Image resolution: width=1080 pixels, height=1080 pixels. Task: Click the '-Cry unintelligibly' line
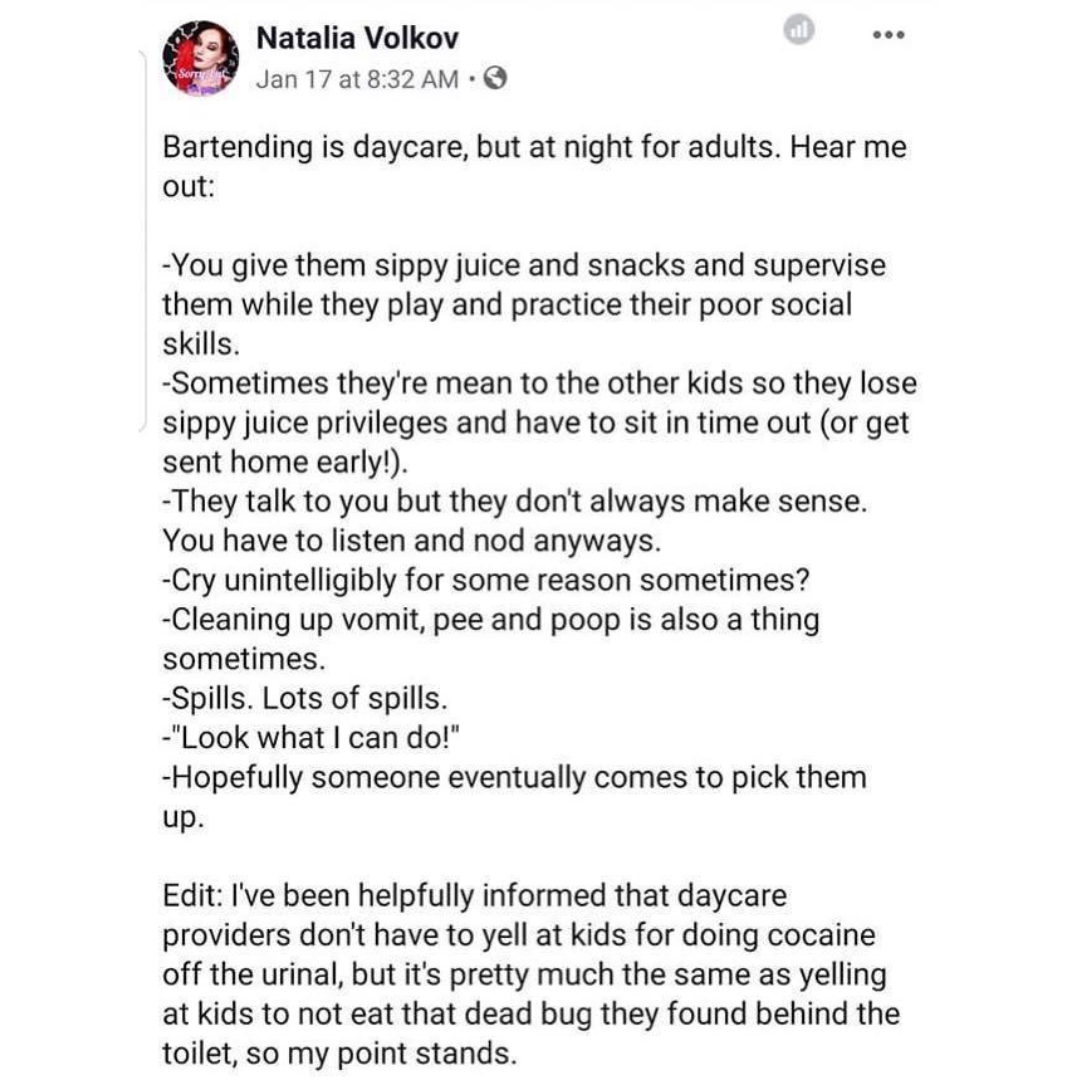point(486,580)
